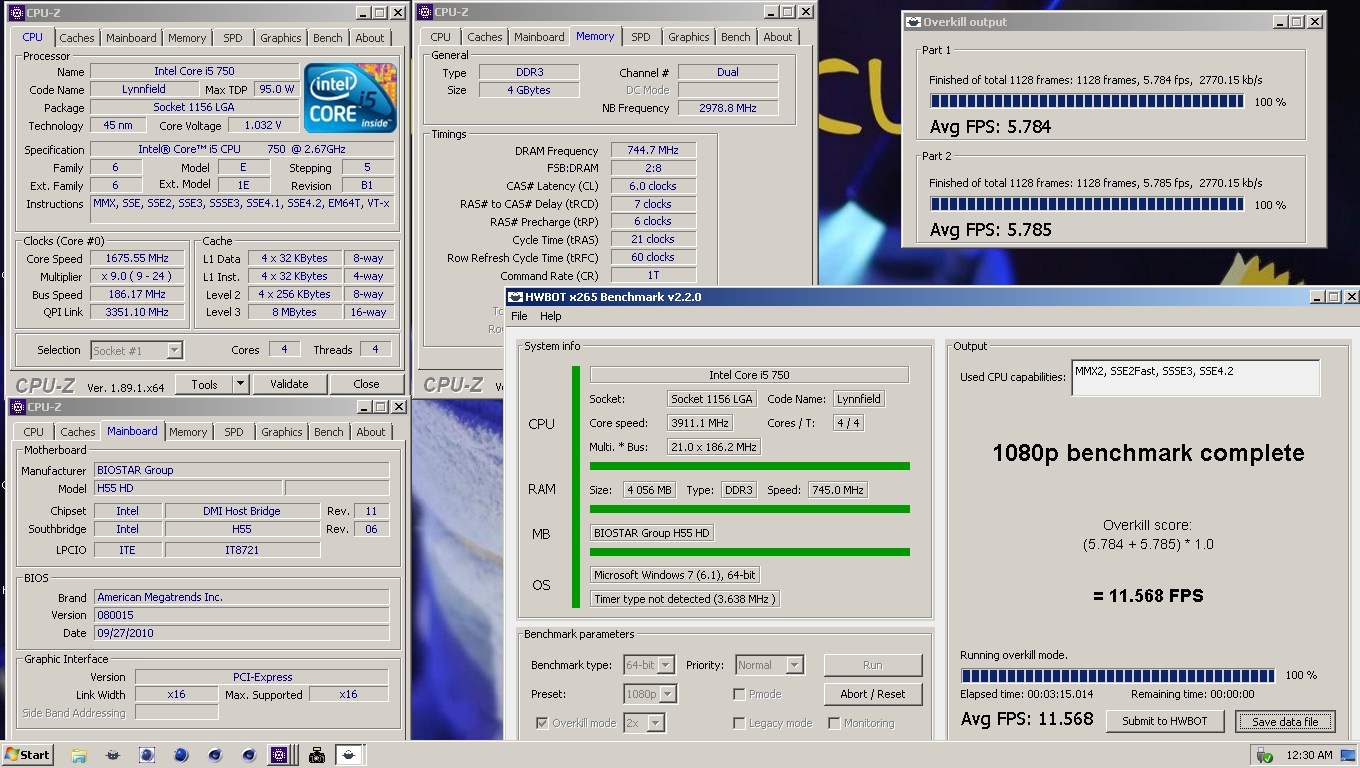Open the Start menu

click(28, 755)
